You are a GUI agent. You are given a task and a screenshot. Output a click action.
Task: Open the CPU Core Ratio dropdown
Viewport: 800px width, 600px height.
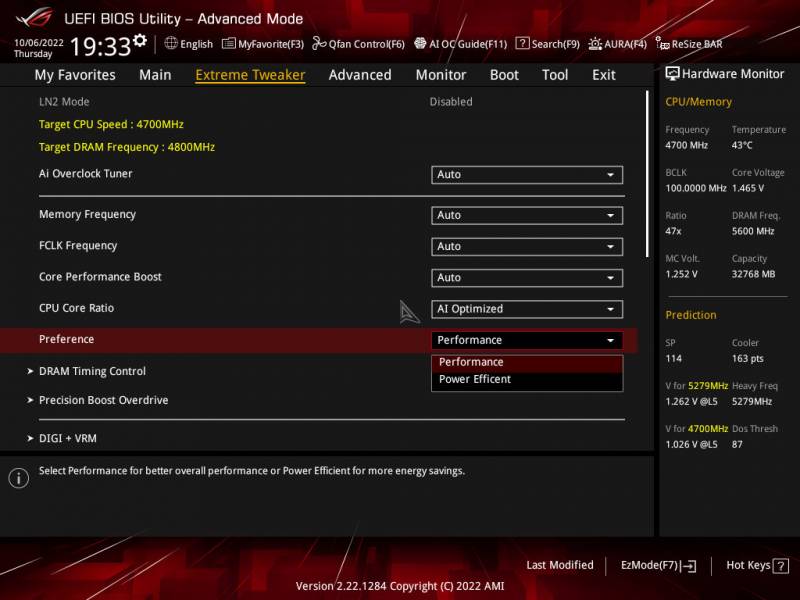point(527,309)
